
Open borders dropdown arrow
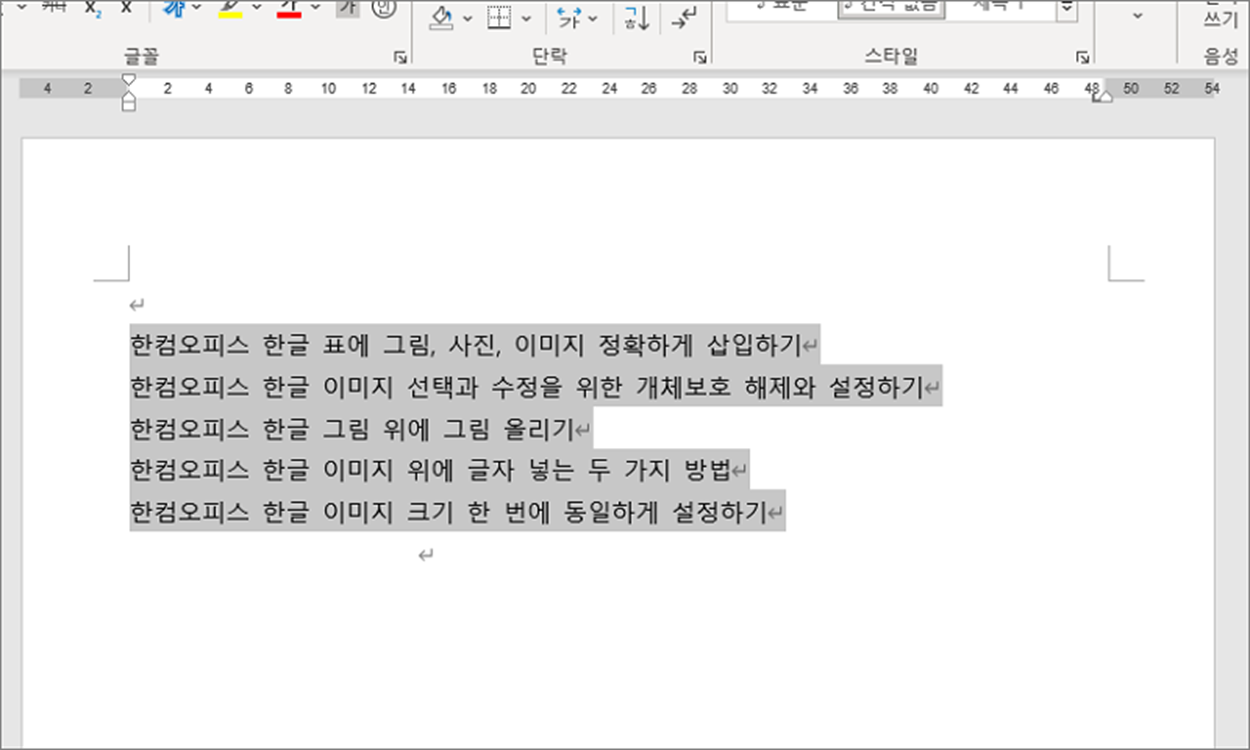tap(527, 18)
